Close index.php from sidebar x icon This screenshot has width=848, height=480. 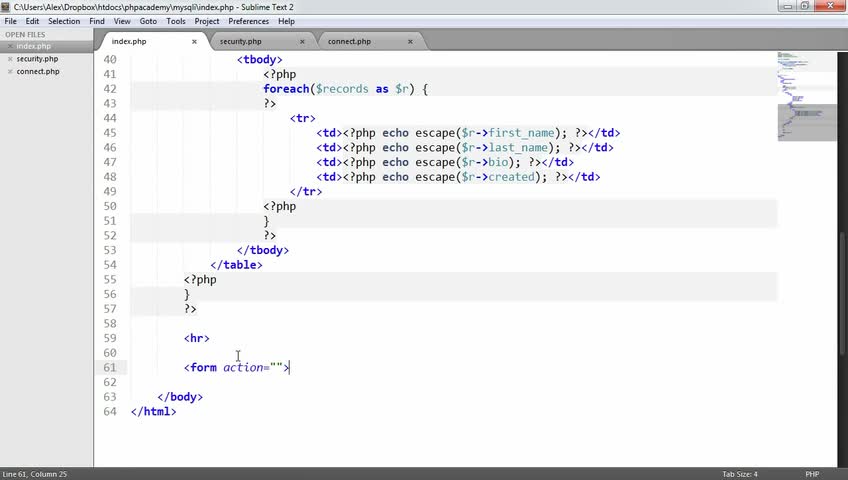10,46
